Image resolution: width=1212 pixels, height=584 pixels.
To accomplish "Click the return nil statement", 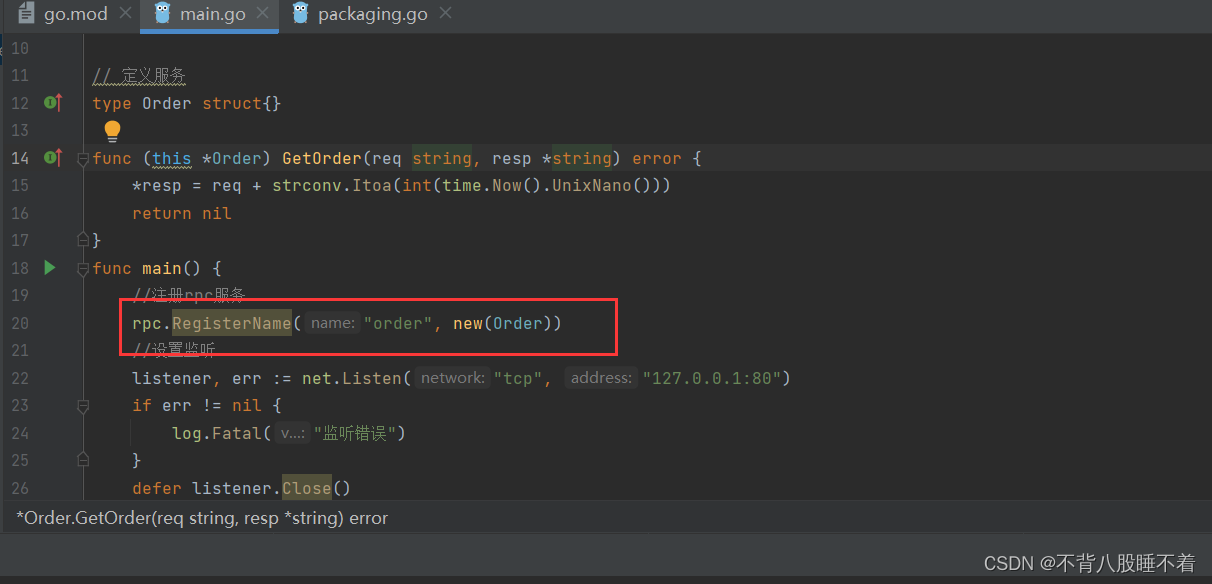I will (x=182, y=213).
